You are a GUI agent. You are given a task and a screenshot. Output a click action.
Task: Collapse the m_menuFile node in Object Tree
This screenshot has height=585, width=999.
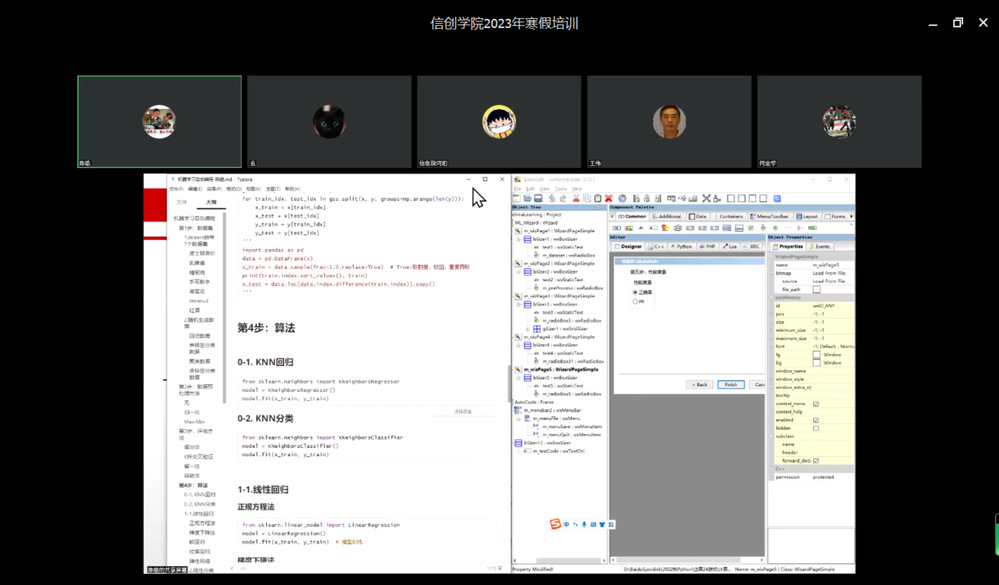519,419
